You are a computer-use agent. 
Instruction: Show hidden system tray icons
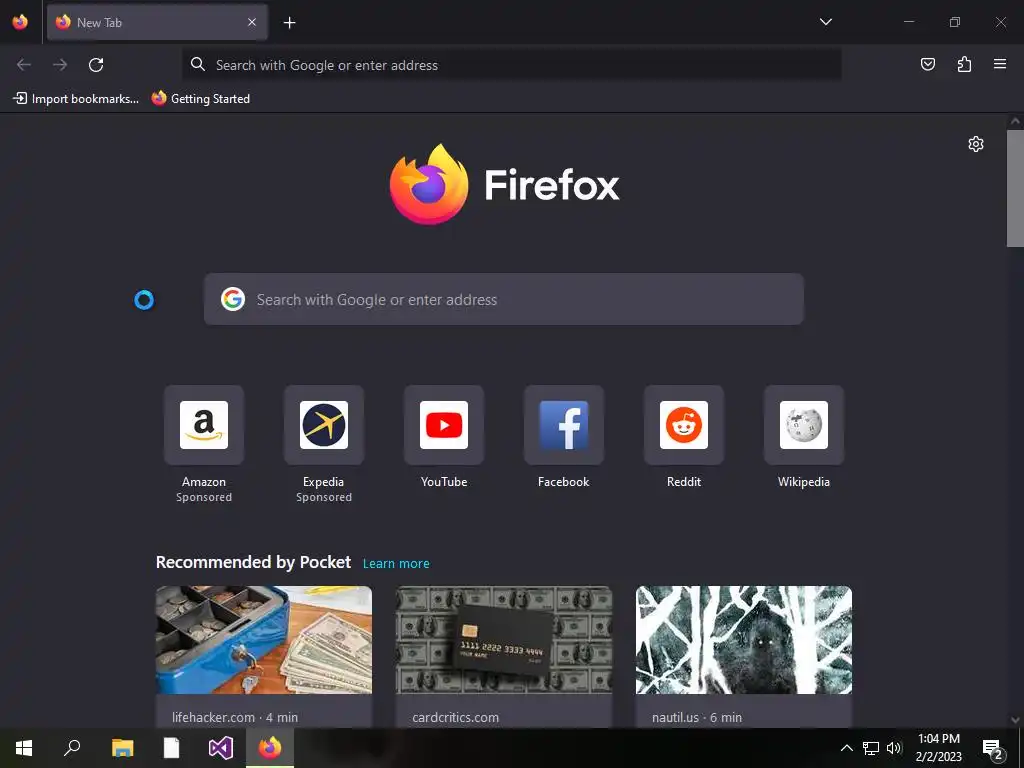click(846, 748)
